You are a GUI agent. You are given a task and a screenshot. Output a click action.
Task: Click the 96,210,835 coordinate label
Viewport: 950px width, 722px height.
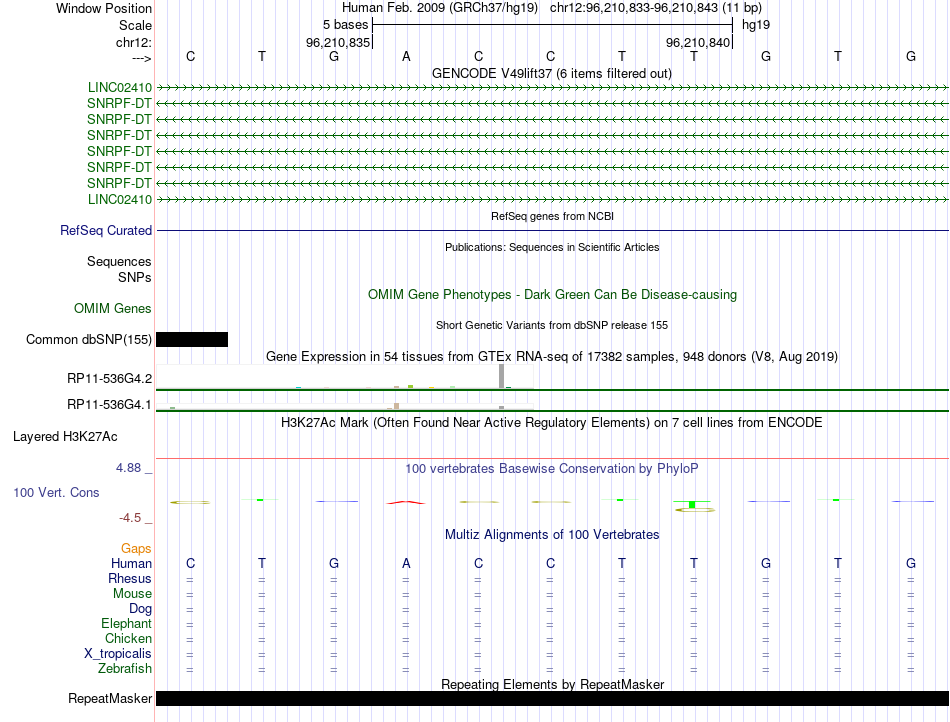click(338, 42)
